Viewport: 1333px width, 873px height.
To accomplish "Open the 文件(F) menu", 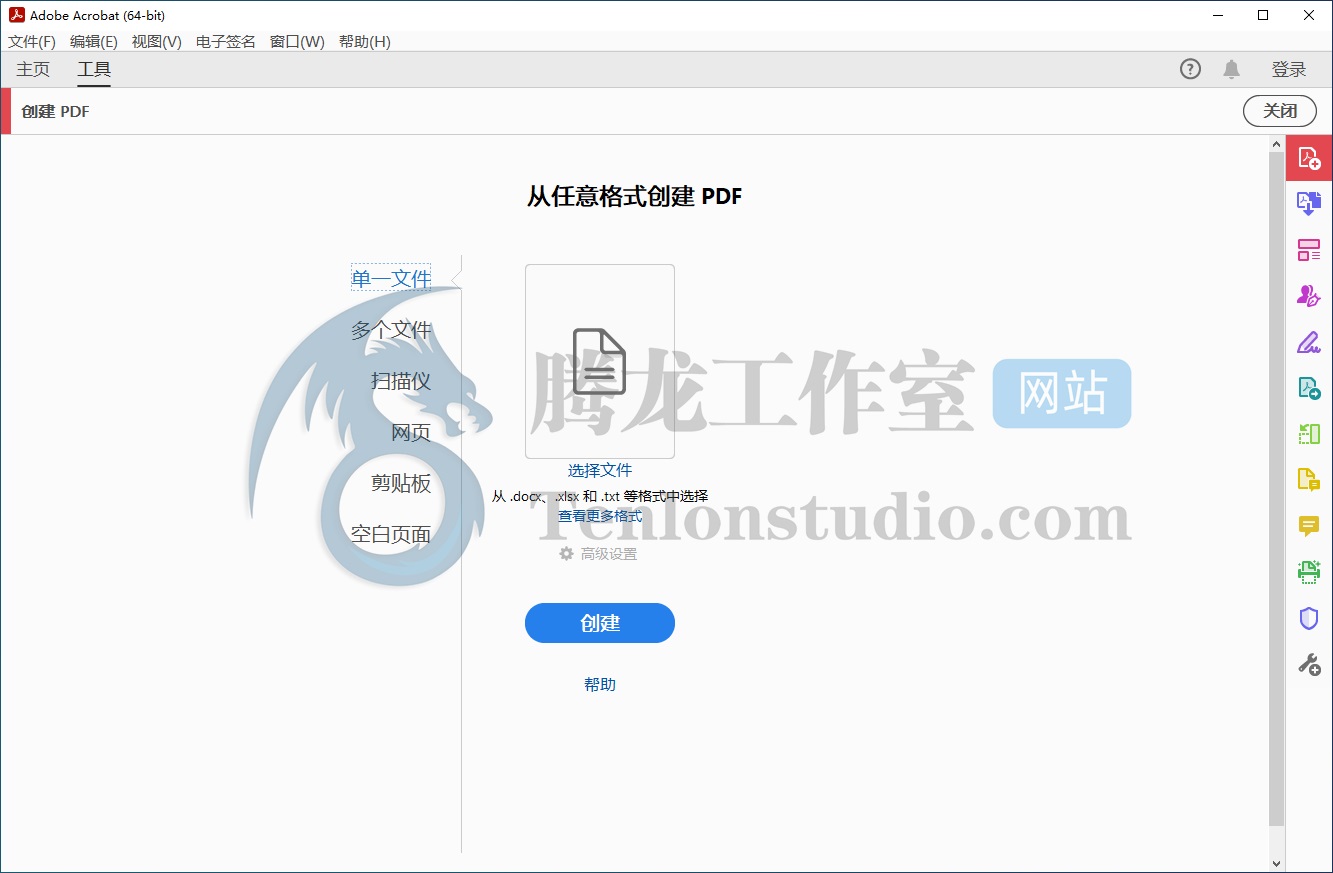I will [x=32, y=41].
